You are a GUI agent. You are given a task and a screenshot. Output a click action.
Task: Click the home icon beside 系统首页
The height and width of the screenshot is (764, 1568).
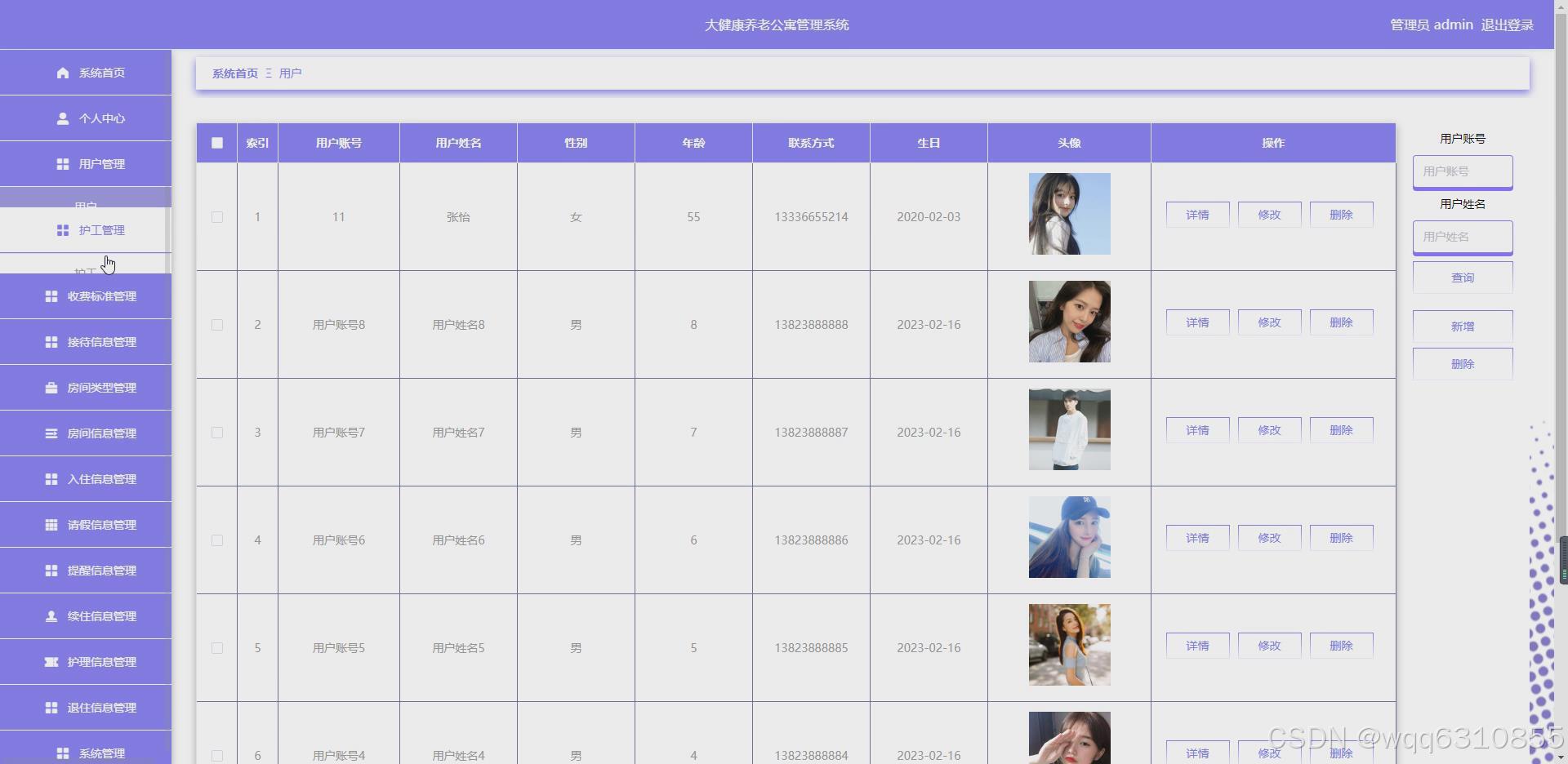63,73
